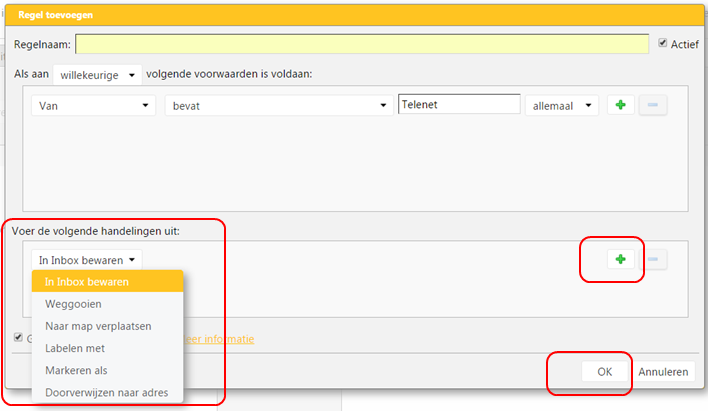Viewport: 708px width, 411px height.
Task: Click into the Regelnaam text field
Action: point(362,44)
